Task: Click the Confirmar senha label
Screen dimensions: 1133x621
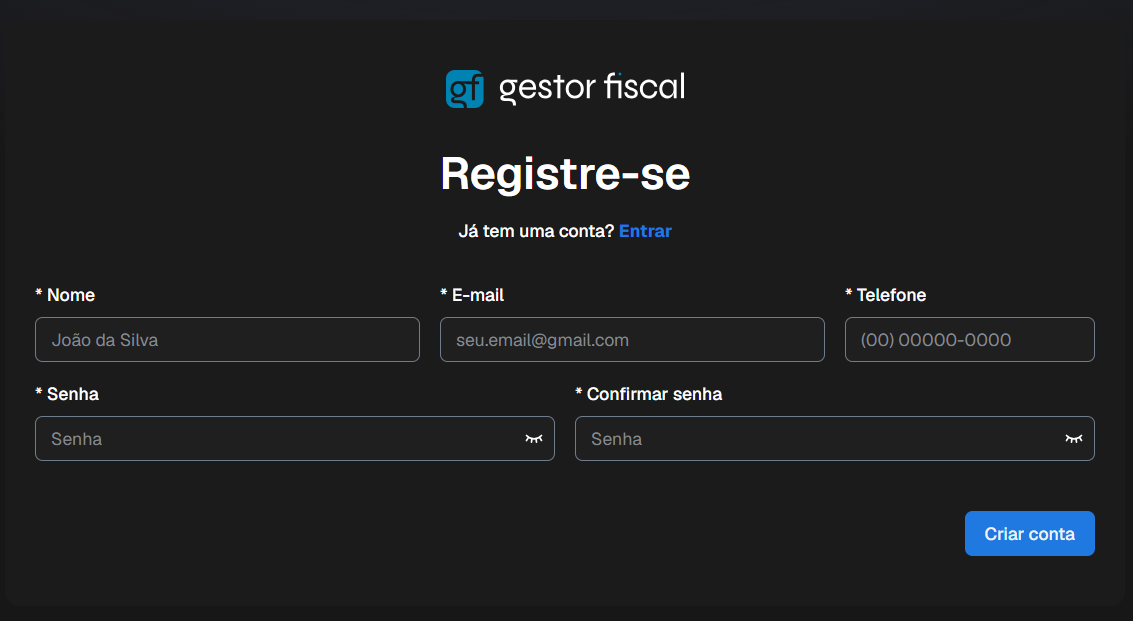Action: [654, 394]
